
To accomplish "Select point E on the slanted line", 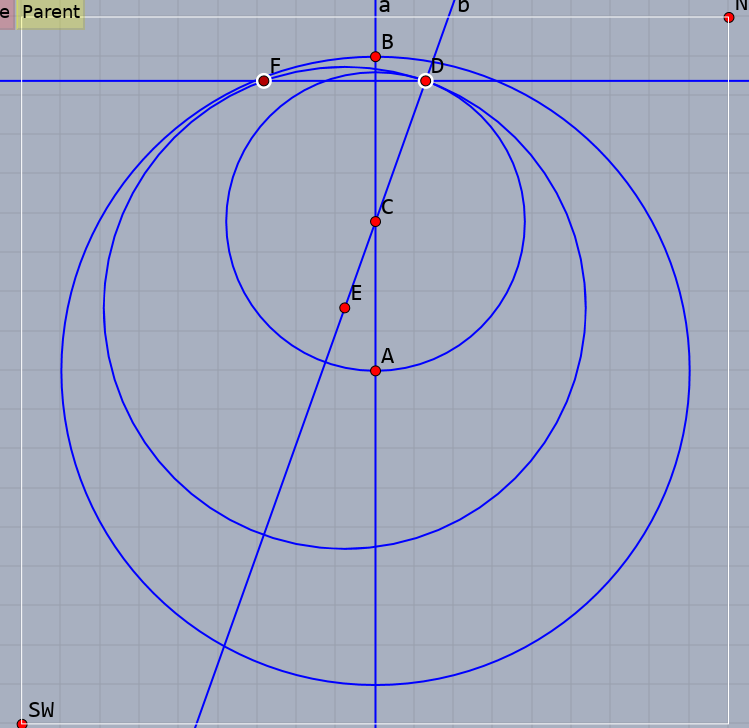I will pyautogui.click(x=344, y=308).
